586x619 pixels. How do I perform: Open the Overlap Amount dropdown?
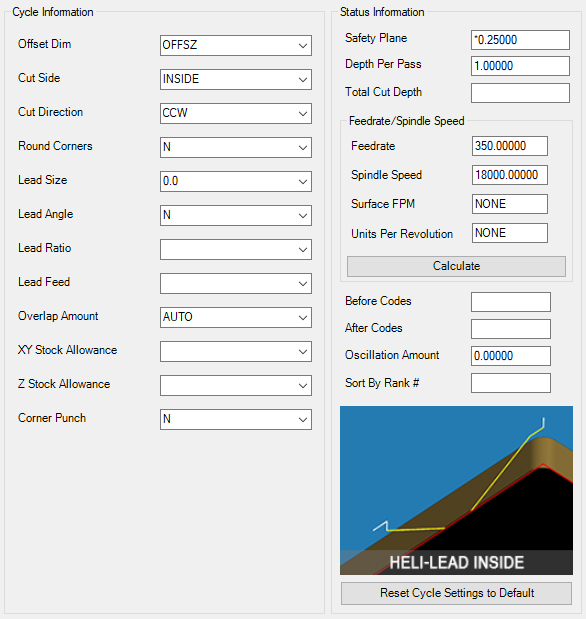[236, 317]
